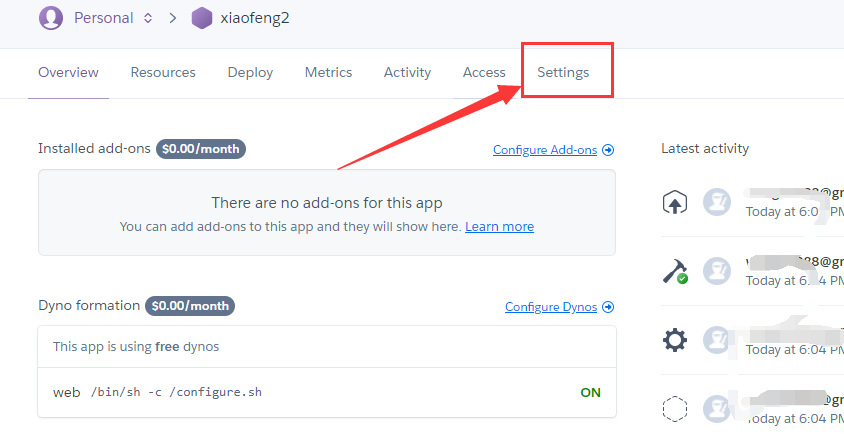Screen dimensions: 844x434
Task: Click the deploy upload arrow activity icon
Action: (x=674, y=203)
